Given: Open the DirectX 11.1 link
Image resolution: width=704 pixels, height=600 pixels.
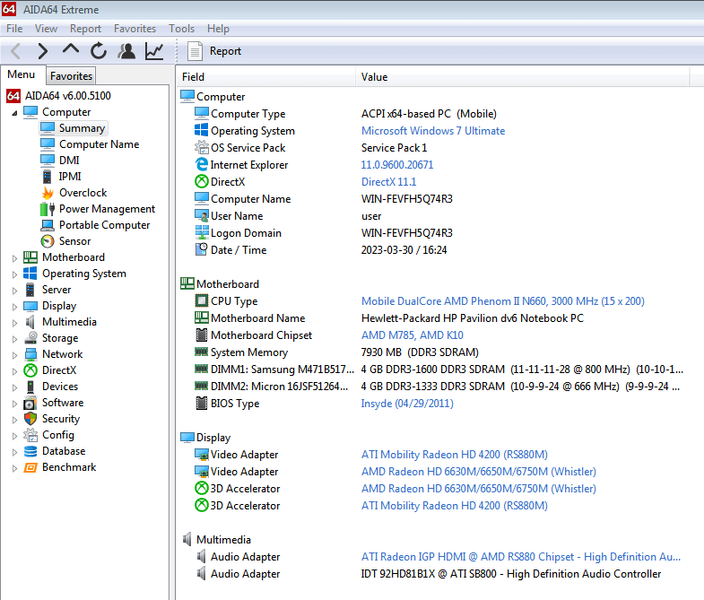Looking at the screenshot, I should pyautogui.click(x=388, y=182).
